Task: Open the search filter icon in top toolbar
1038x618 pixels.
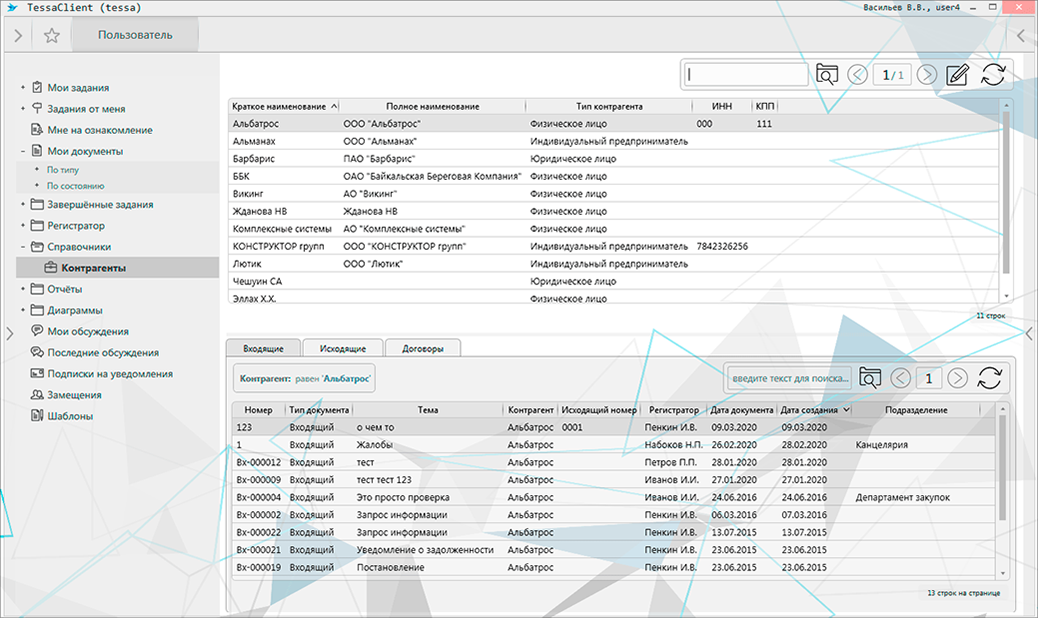Action: click(826, 75)
